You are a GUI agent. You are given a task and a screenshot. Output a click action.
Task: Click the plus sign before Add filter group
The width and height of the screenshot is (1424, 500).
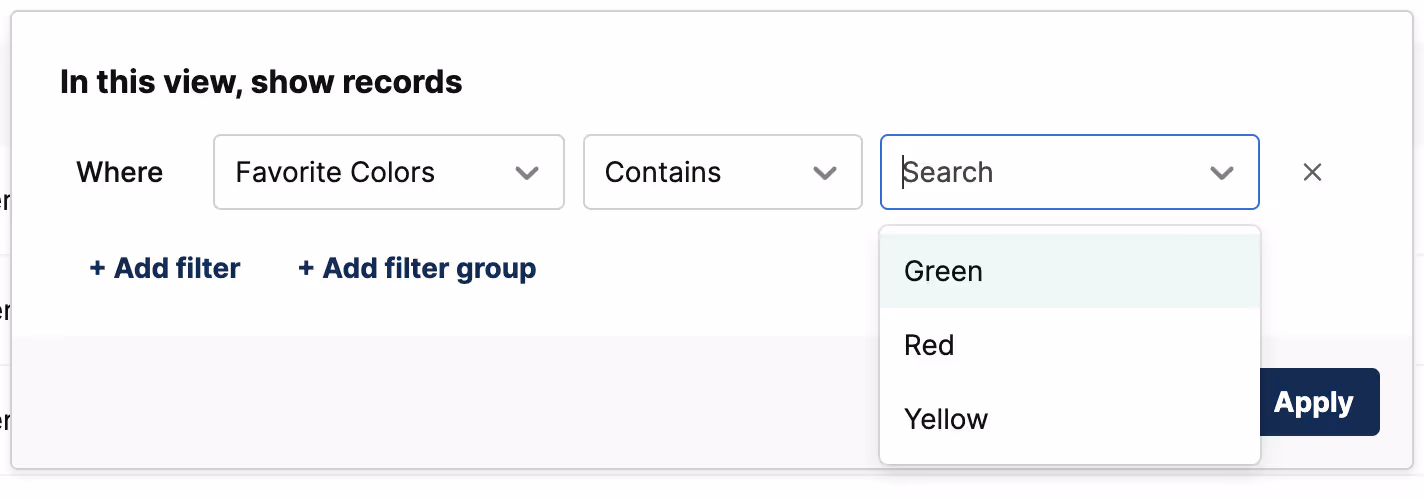(x=306, y=269)
